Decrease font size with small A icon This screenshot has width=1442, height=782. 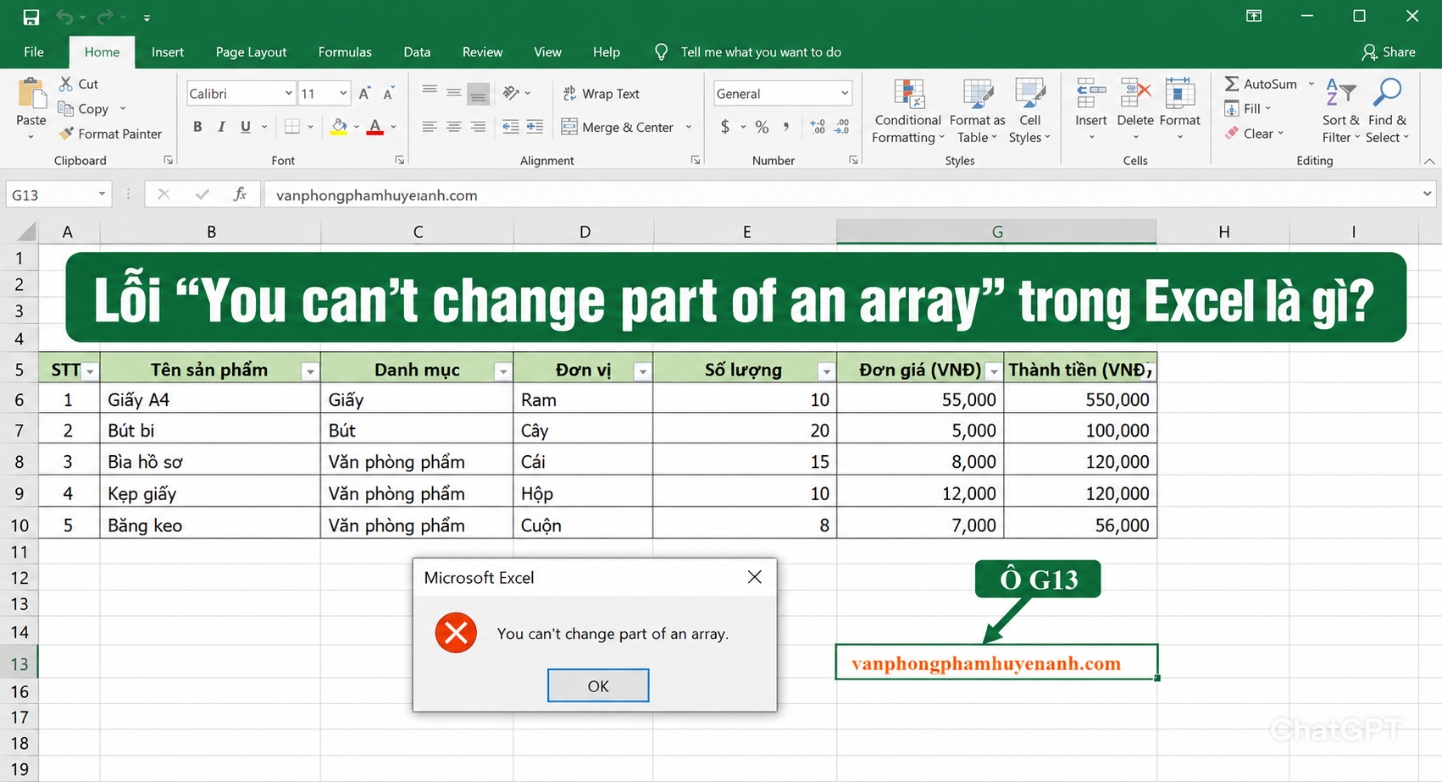(x=389, y=93)
